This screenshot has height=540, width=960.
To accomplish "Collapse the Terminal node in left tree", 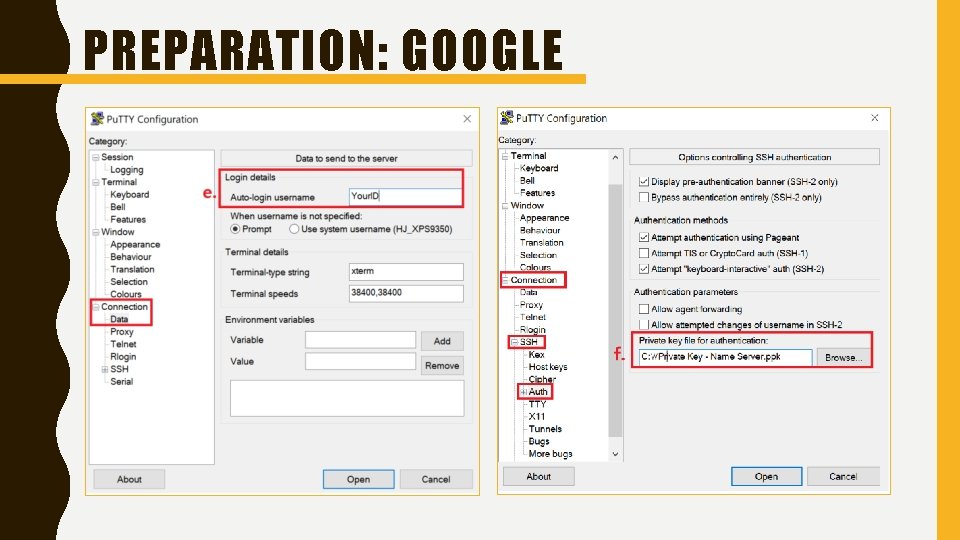I will pyautogui.click(x=96, y=182).
